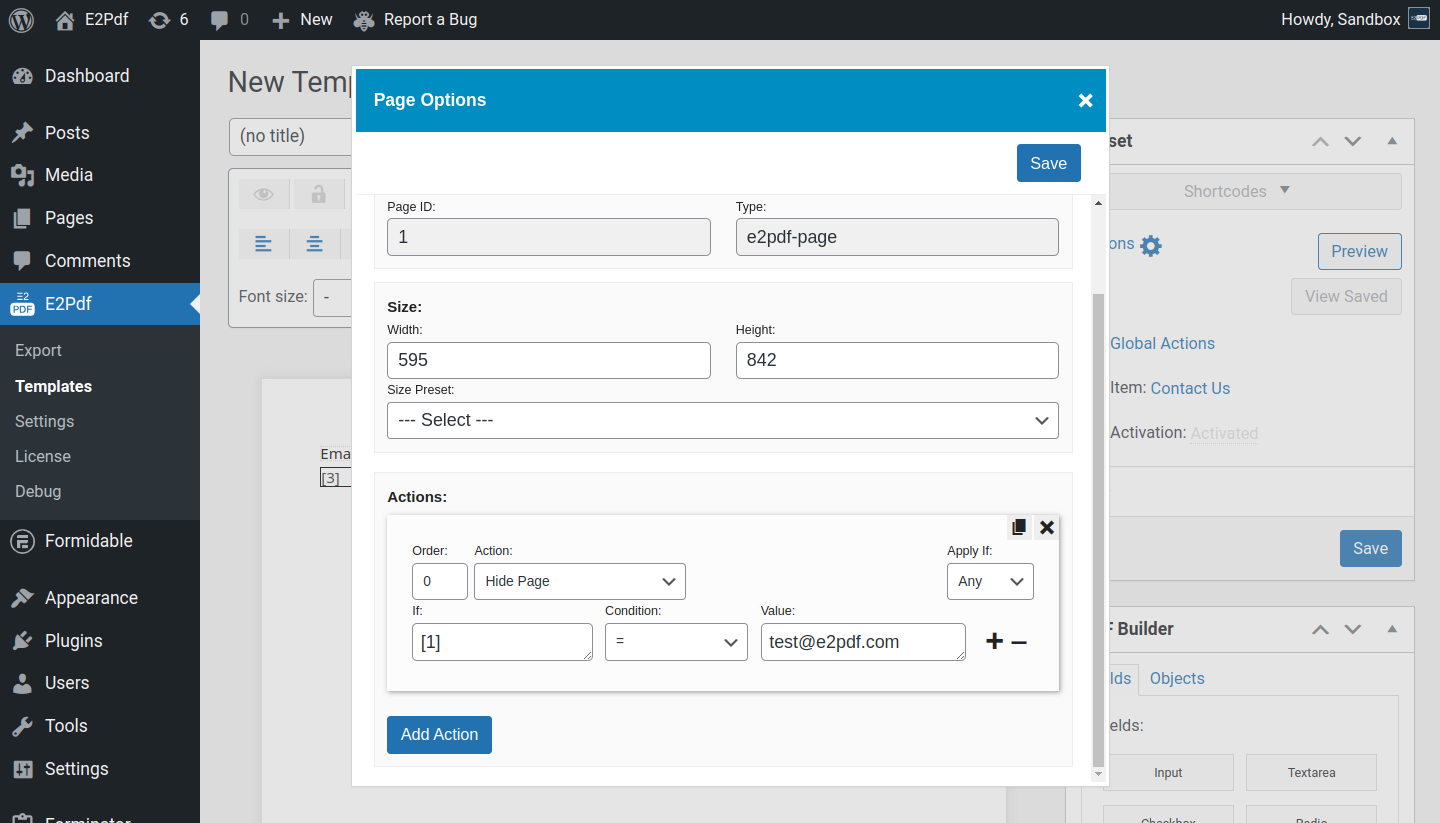Click the Add Action button

click(439, 734)
